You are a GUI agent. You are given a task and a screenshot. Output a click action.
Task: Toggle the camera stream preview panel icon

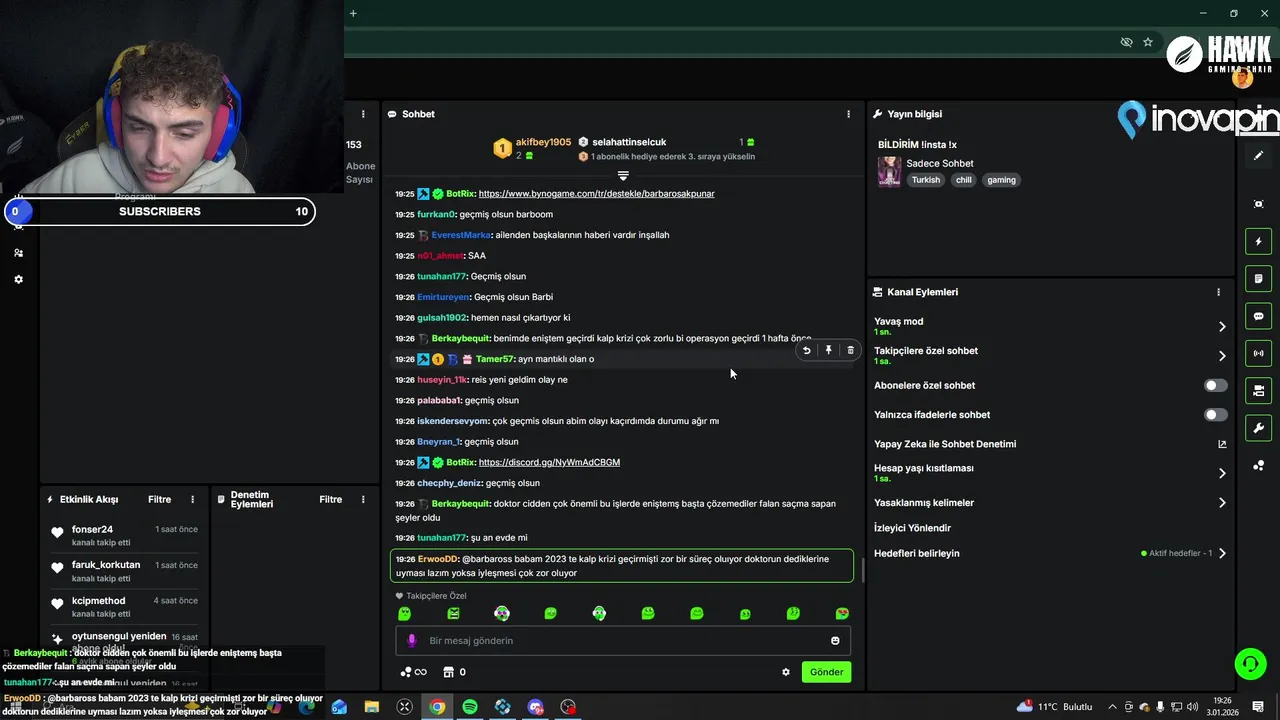tap(1258, 390)
